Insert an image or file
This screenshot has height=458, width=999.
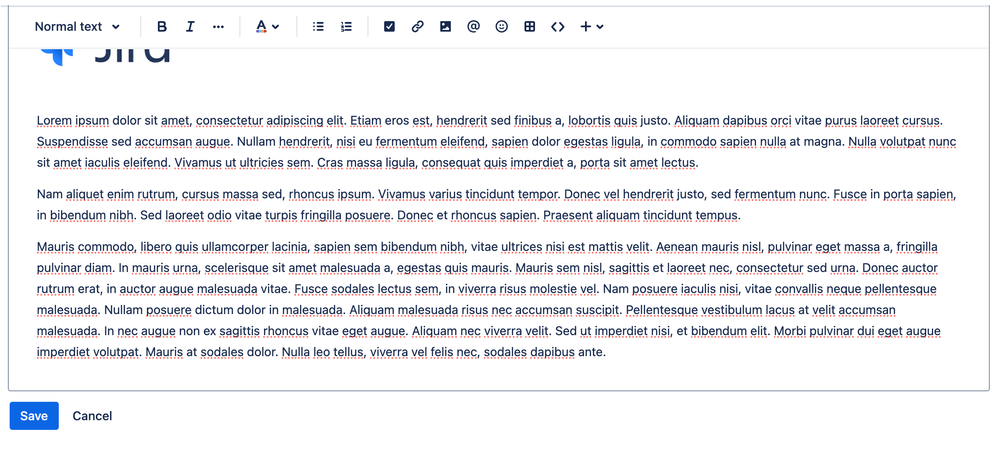[445, 27]
